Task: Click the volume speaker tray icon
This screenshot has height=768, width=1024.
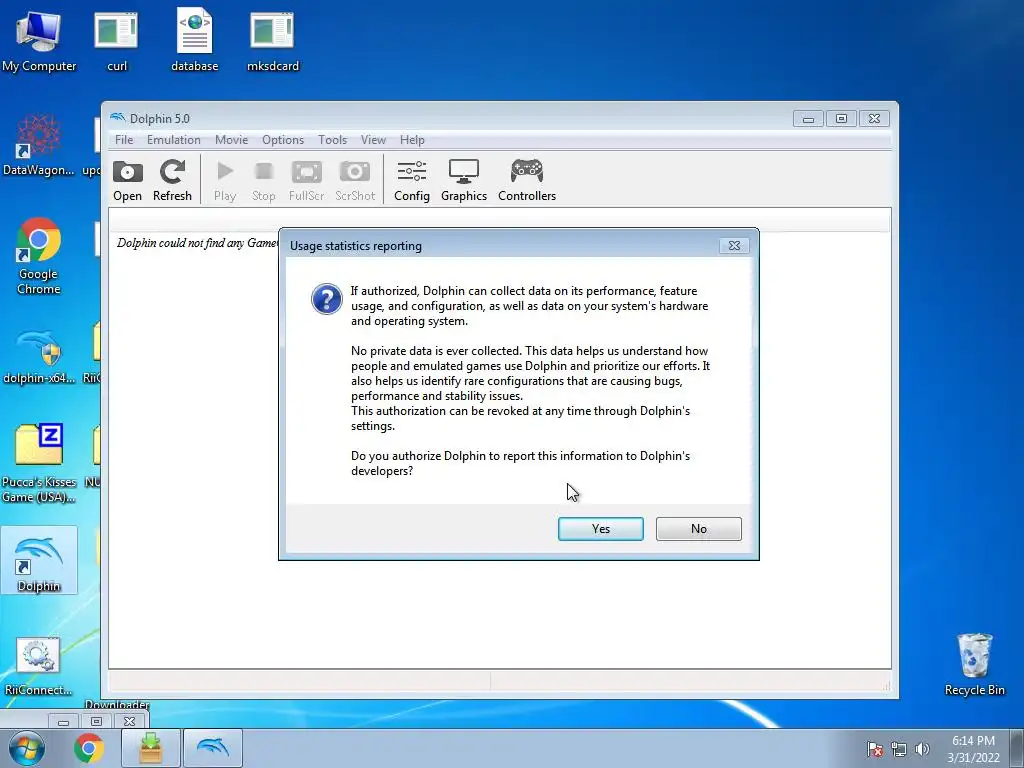Action: click(x=922, y=749)
